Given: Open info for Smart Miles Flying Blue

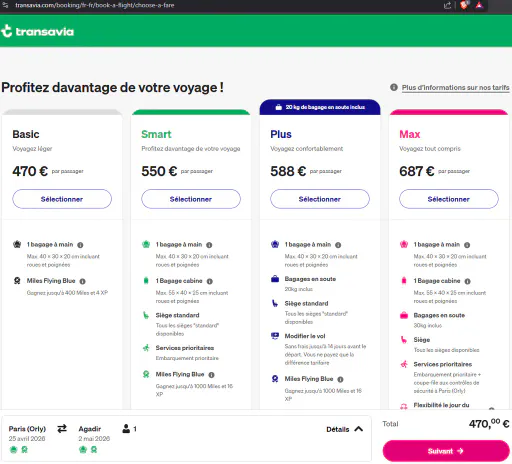Looking at the screenshot, I should pyautogui.click(x=211, y=375).
